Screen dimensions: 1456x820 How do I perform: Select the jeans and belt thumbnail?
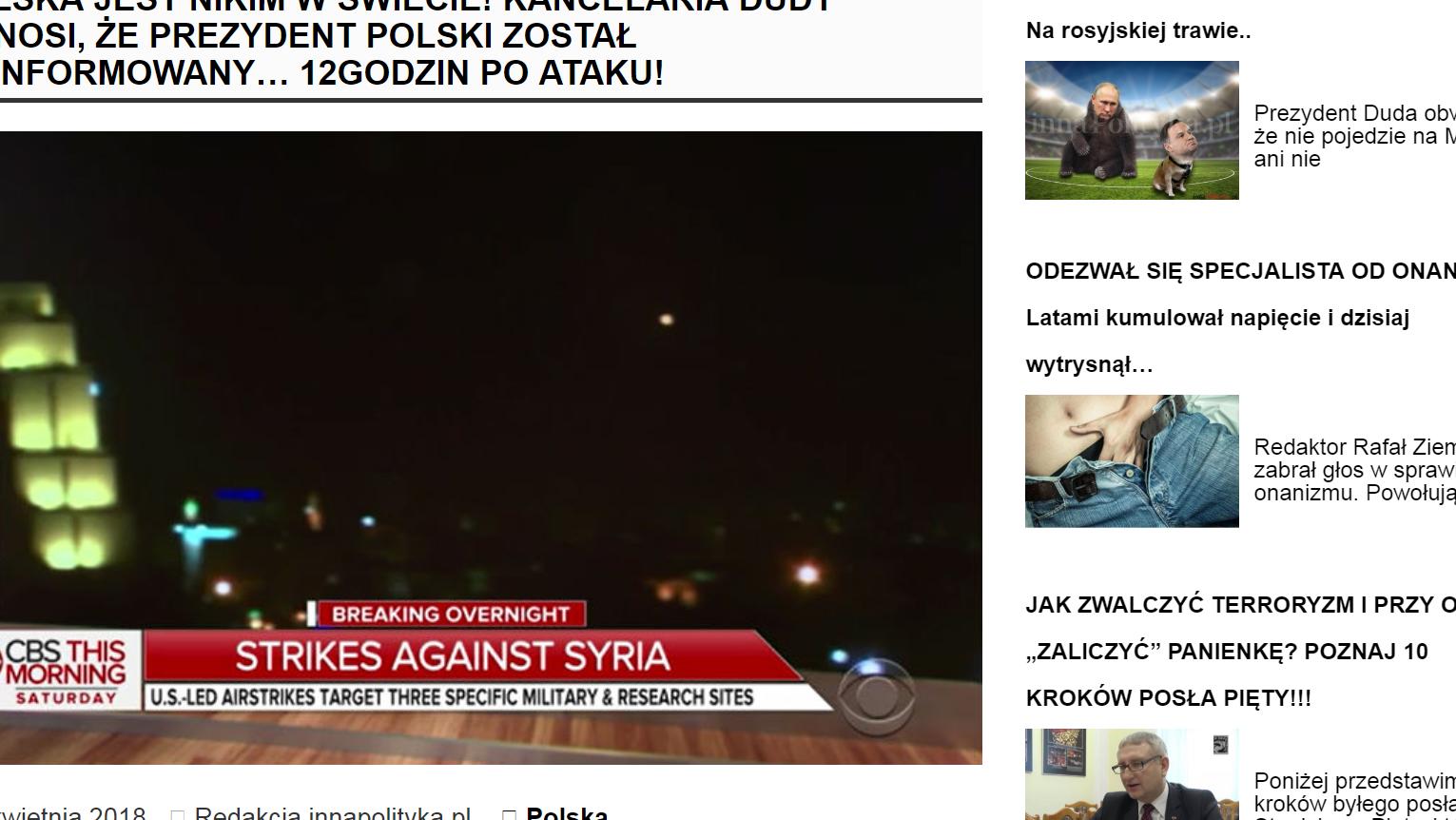1132,461
